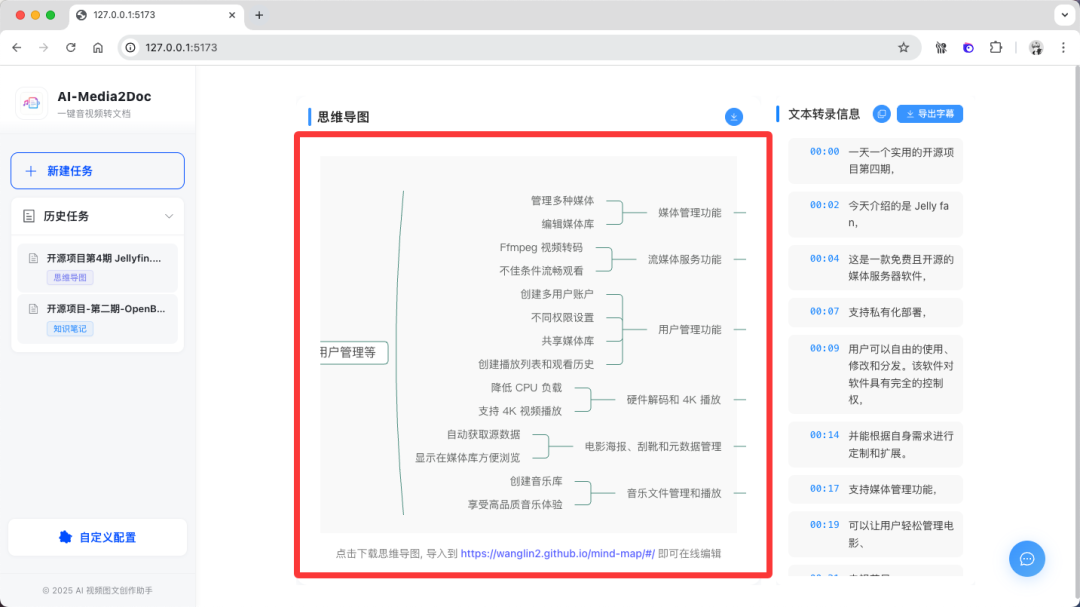
Task: Open browser extensions puzzle icon
Action: 996,48
